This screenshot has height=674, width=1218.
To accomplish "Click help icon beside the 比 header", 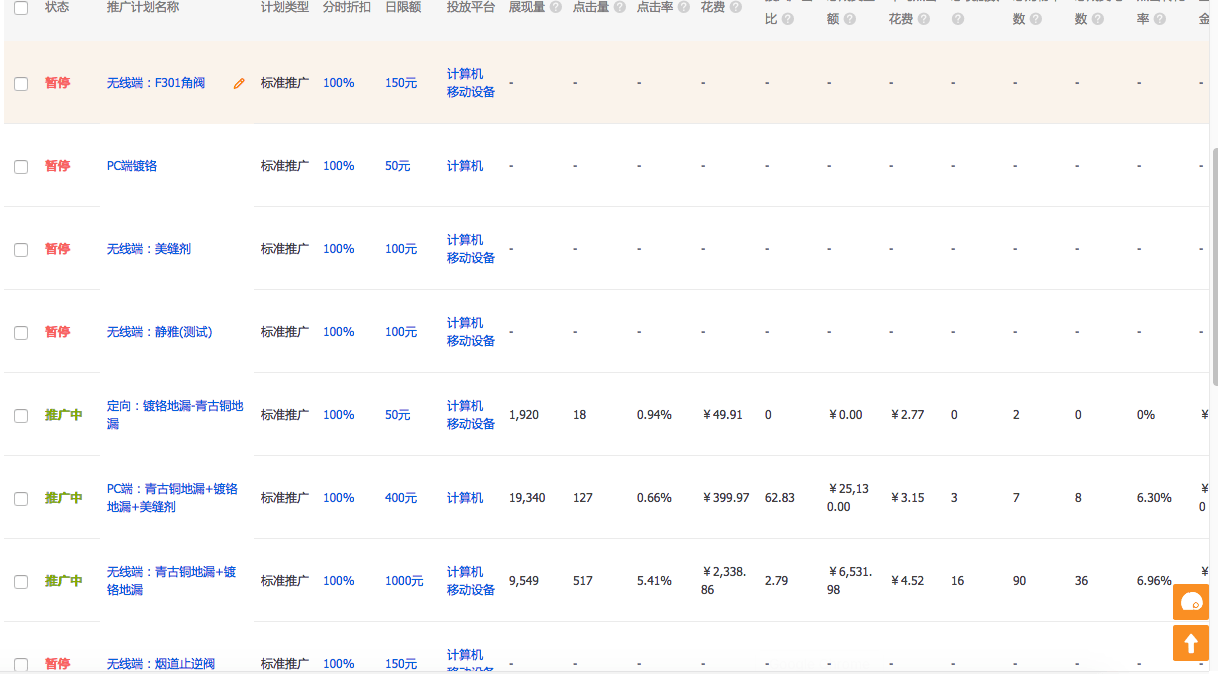I will (788, 19).
